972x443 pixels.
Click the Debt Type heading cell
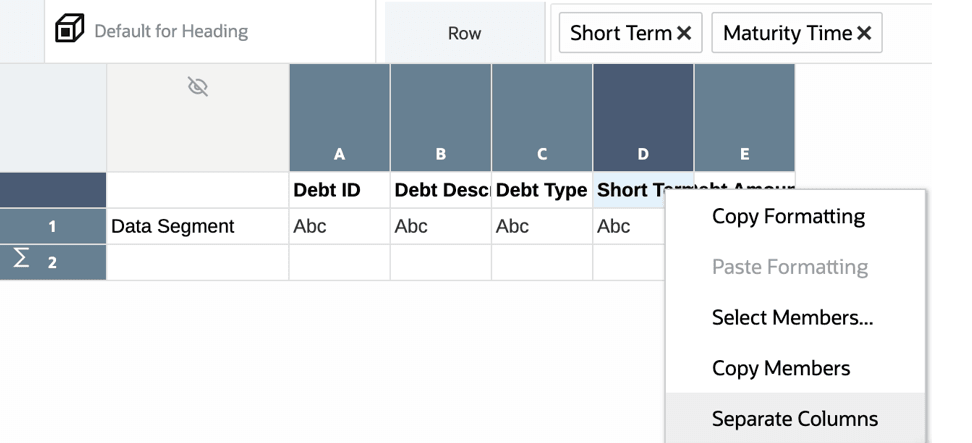[541, 190]
